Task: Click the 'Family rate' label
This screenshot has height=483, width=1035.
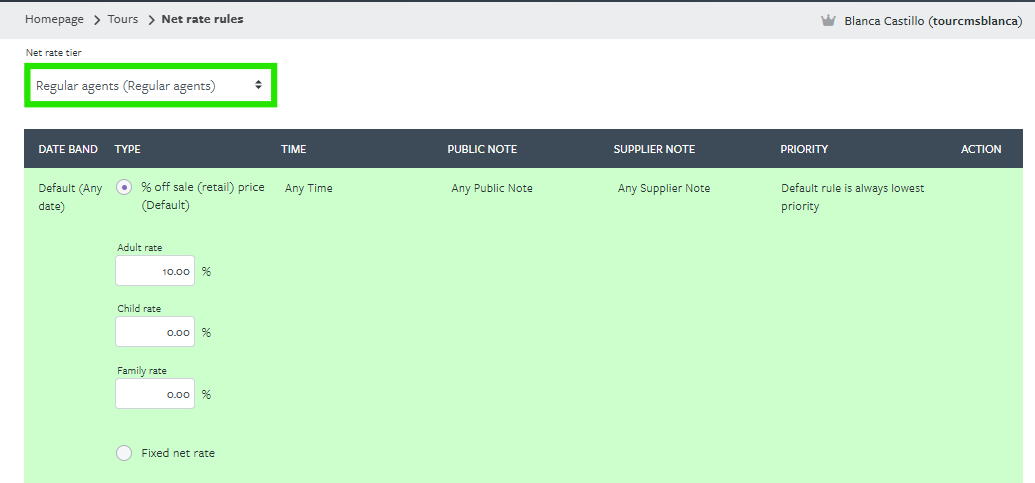Action: 142,371
